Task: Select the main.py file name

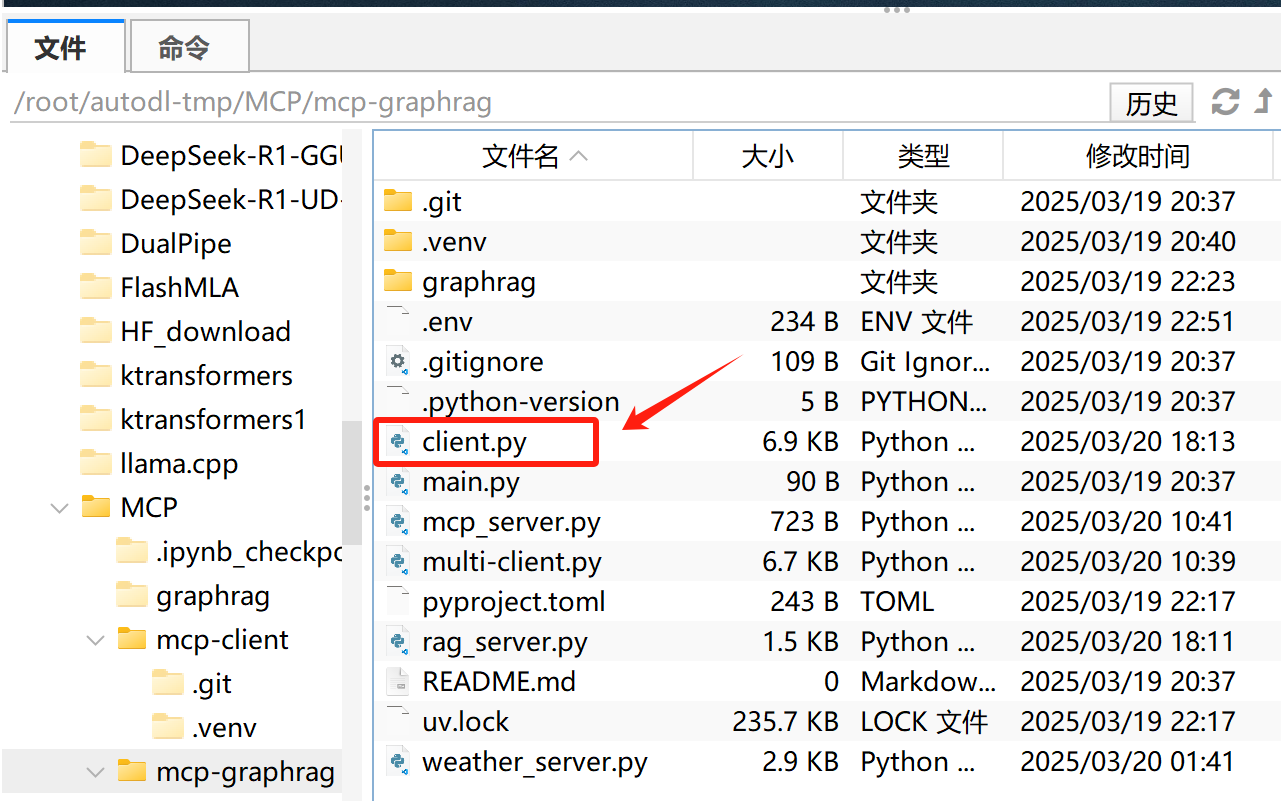Action: tap(471, 482)
